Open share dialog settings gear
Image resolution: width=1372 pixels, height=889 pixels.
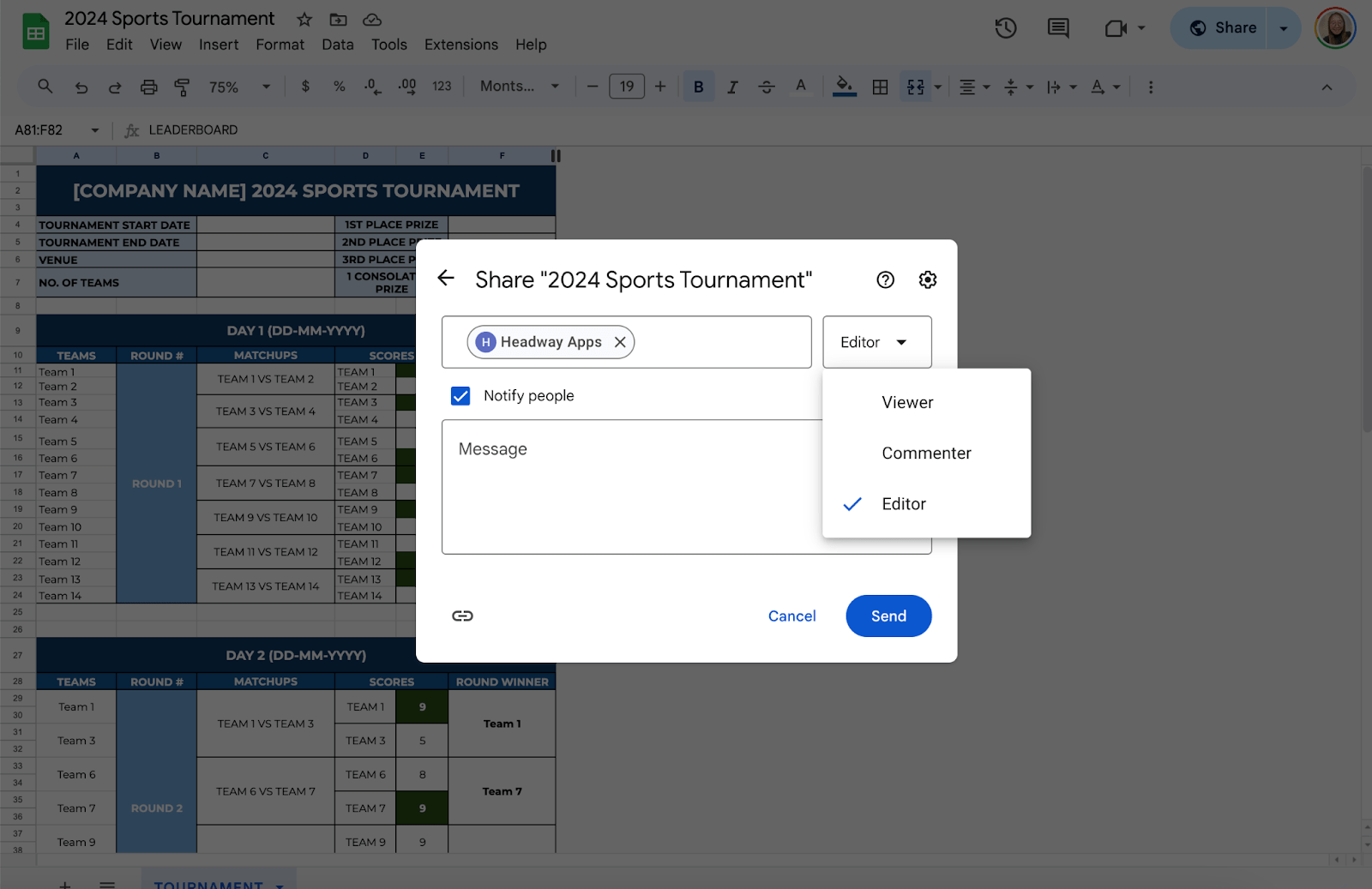coord(927,280)
